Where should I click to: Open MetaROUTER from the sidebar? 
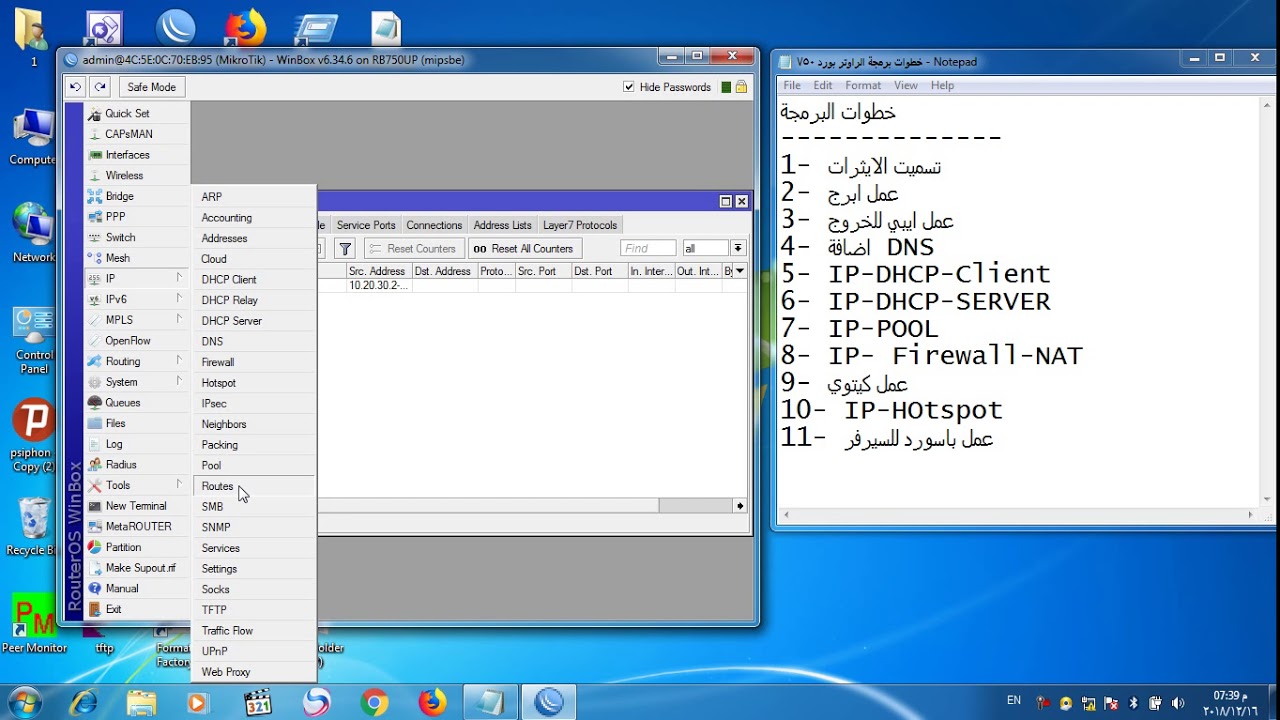pyautogui.click(x=138, y=527)
